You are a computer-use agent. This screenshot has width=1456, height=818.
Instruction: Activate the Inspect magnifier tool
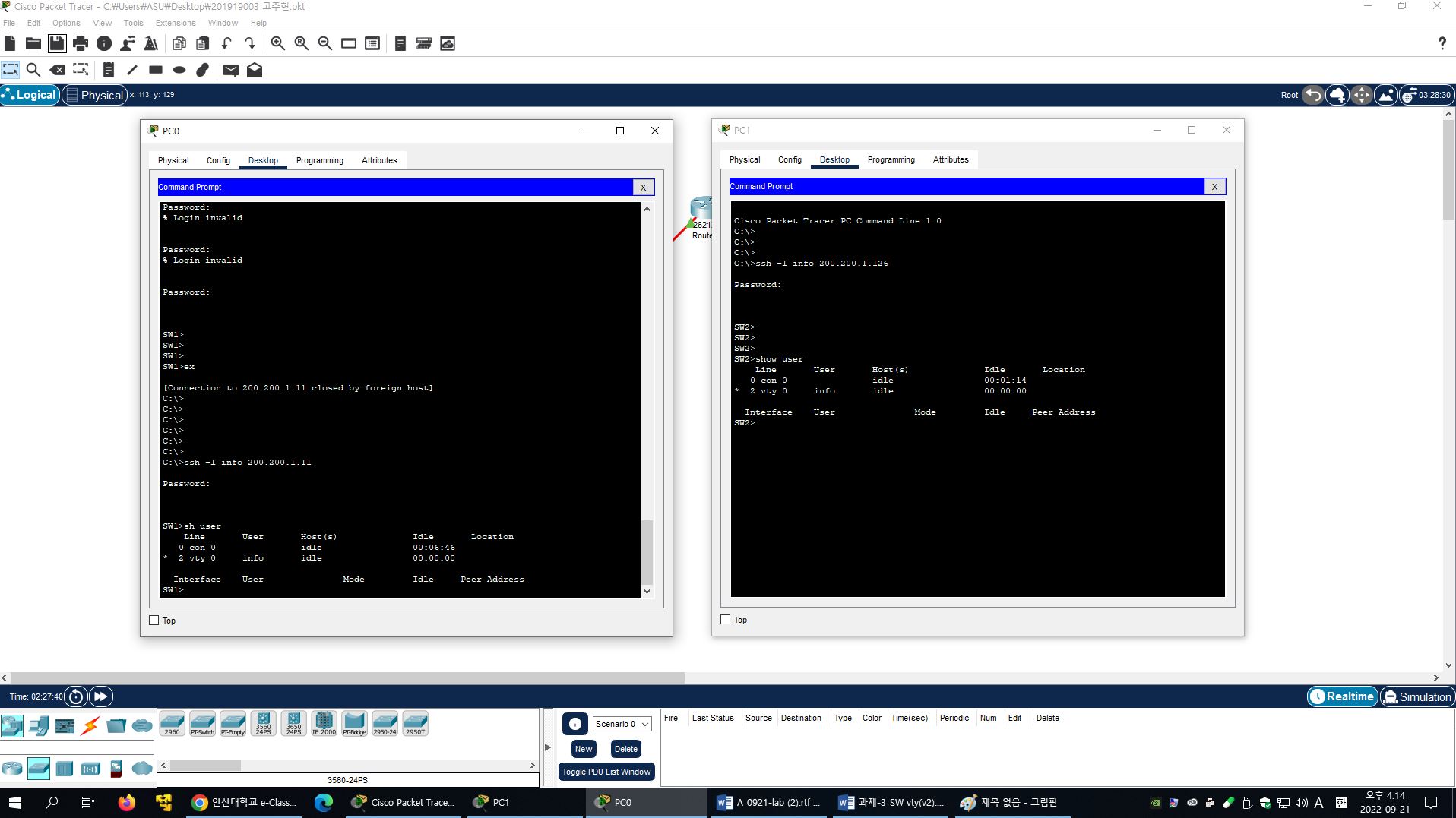pos(33,70)
